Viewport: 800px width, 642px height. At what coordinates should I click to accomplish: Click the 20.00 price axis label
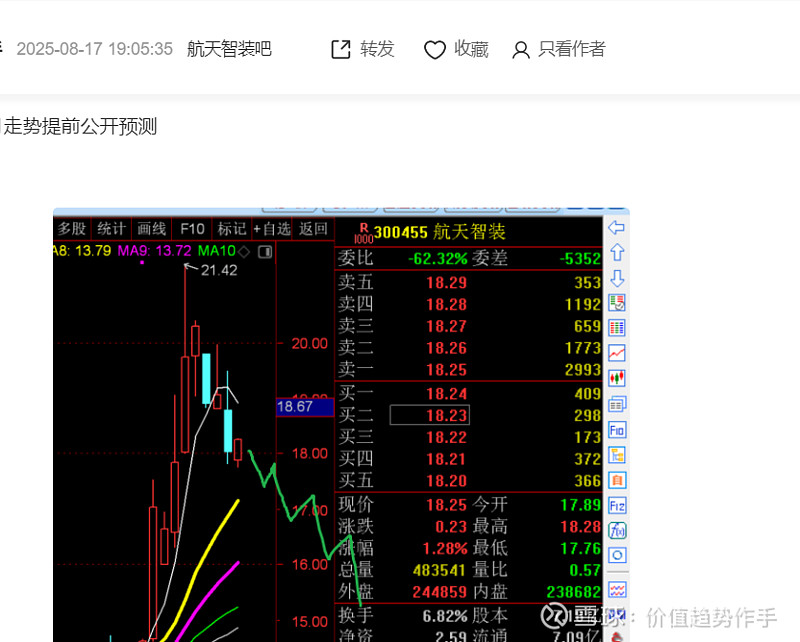[x=309, y=343]
